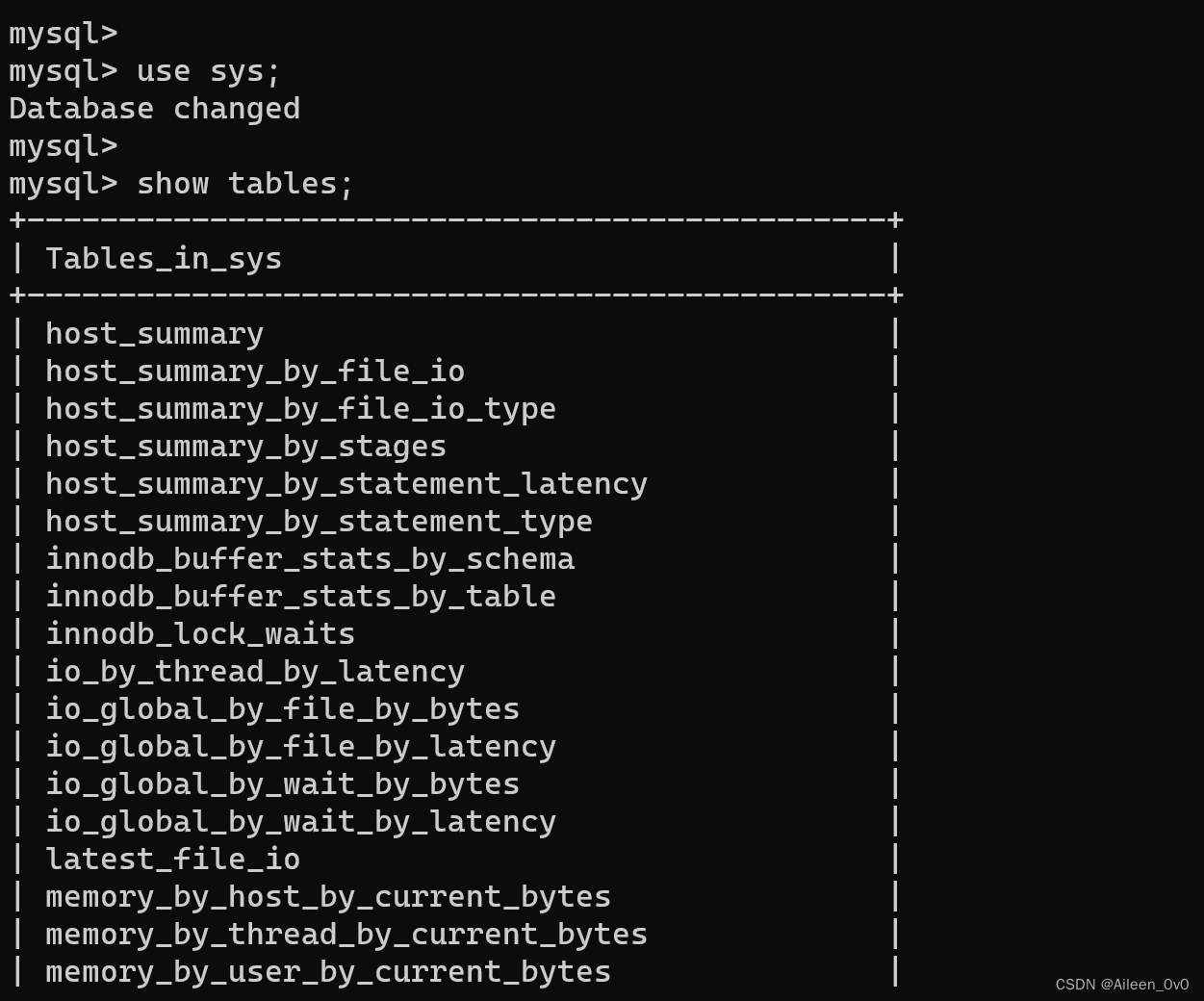Viewport: 1204px width, 1001px height.
Task: Click the io_global_by_wait_by_bytes entry
Action: 282,784
